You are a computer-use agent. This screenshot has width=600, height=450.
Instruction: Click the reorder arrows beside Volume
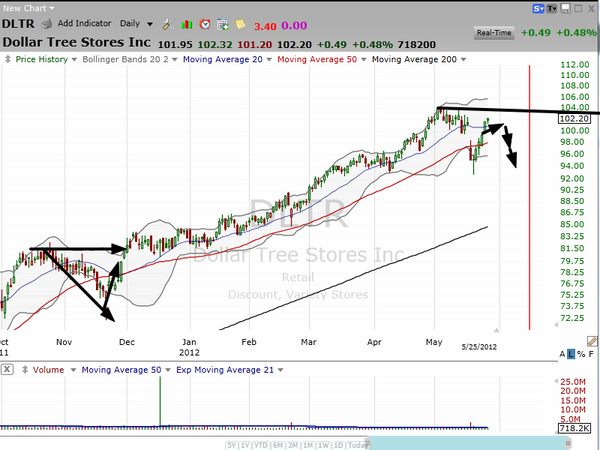[x=25, y=370]
